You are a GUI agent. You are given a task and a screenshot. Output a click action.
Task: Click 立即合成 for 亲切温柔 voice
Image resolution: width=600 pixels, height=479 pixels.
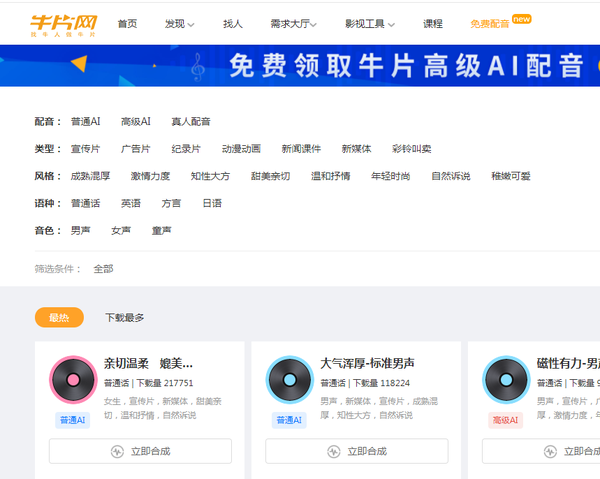(x=140, y=451)
